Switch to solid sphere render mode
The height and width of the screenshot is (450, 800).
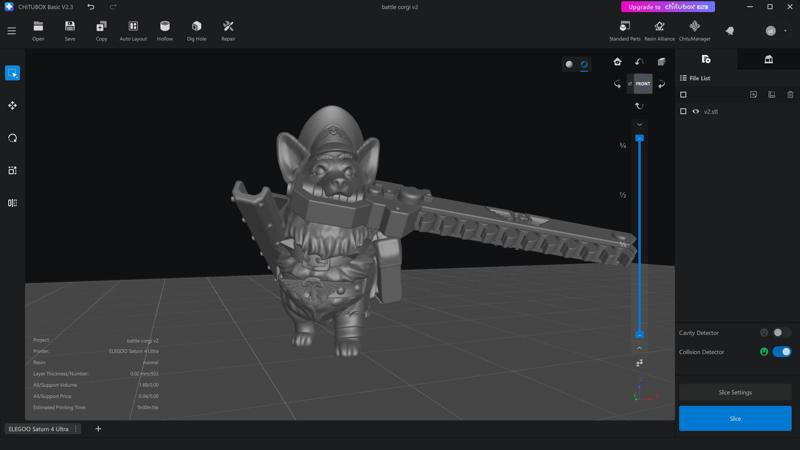pos(569,64)
